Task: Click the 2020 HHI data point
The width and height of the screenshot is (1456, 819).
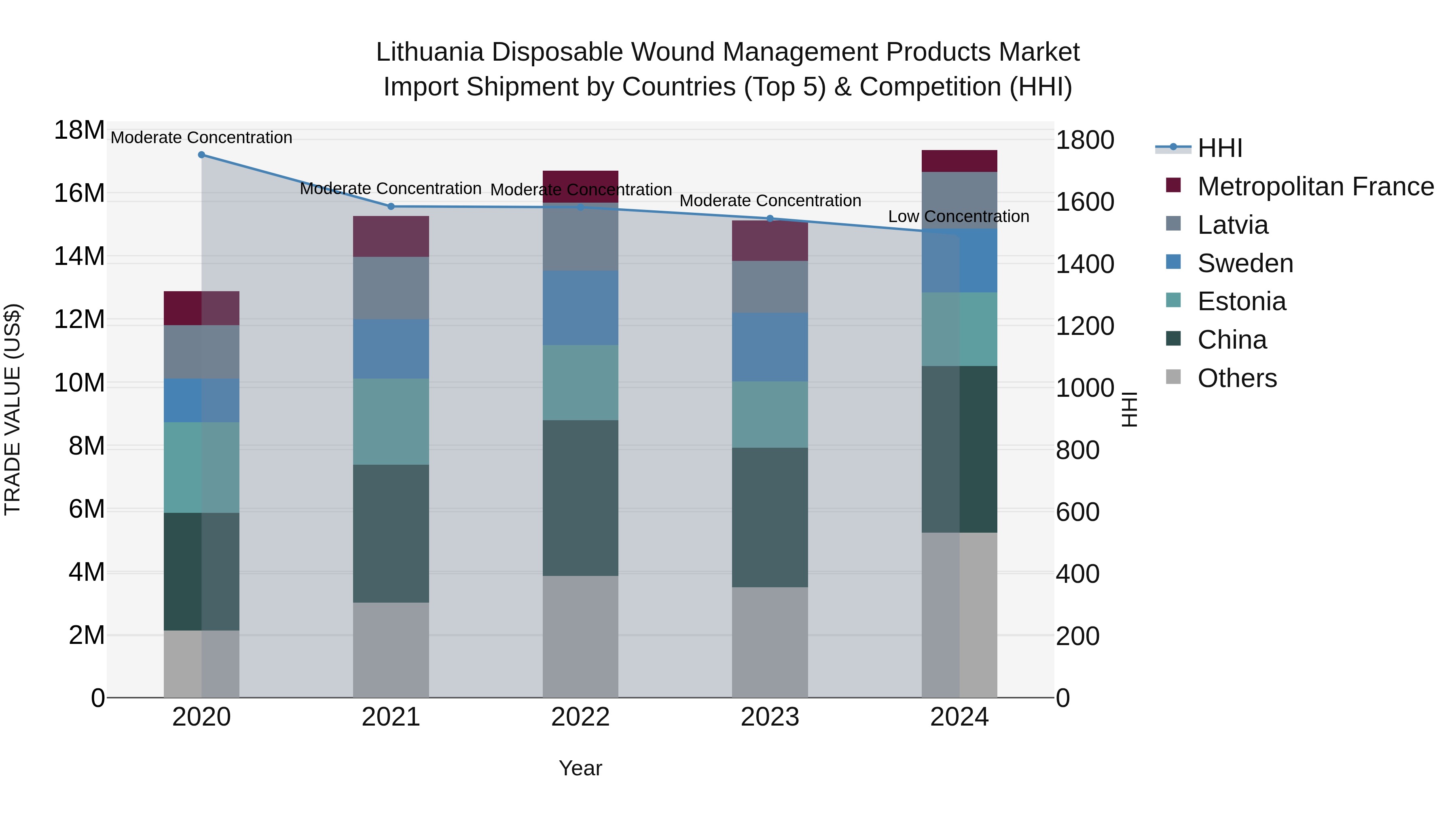Action: [201, 155]
